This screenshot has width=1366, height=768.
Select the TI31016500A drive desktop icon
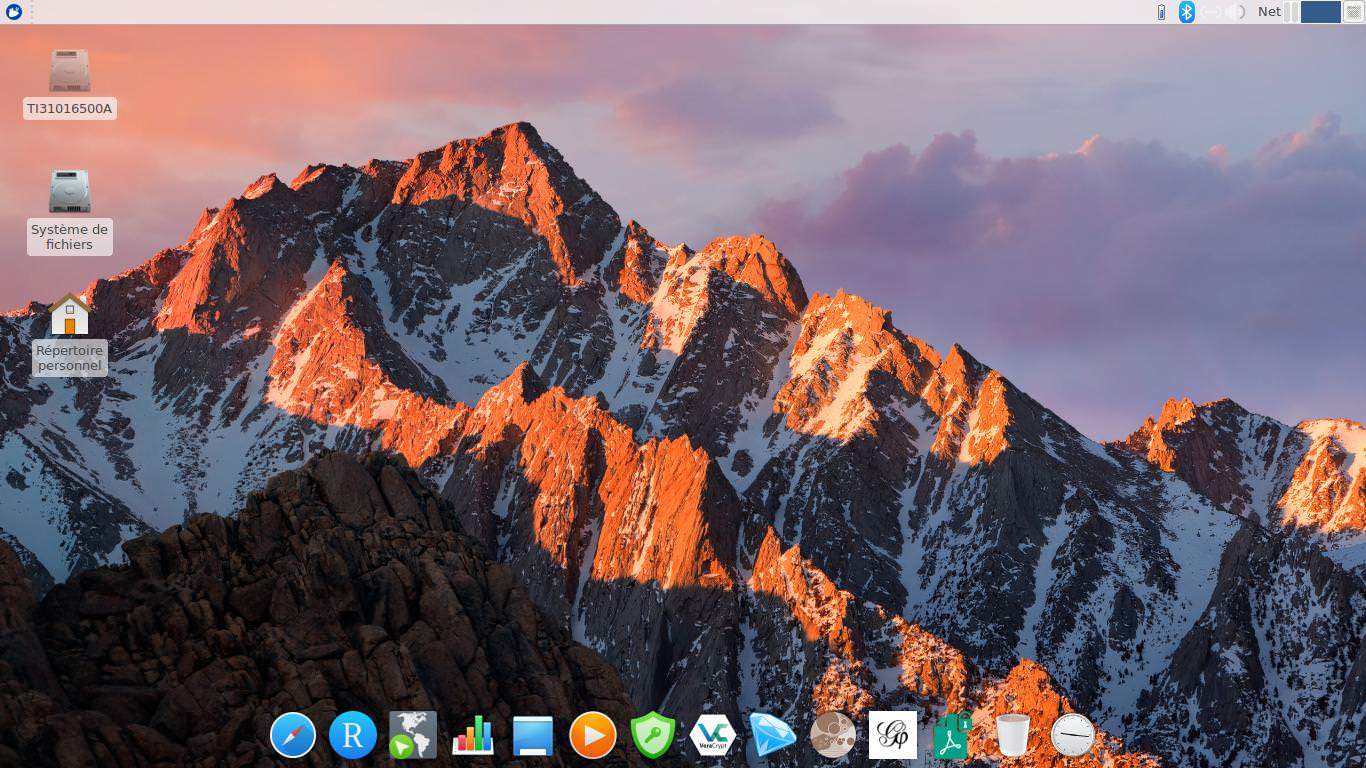(70, 72)
